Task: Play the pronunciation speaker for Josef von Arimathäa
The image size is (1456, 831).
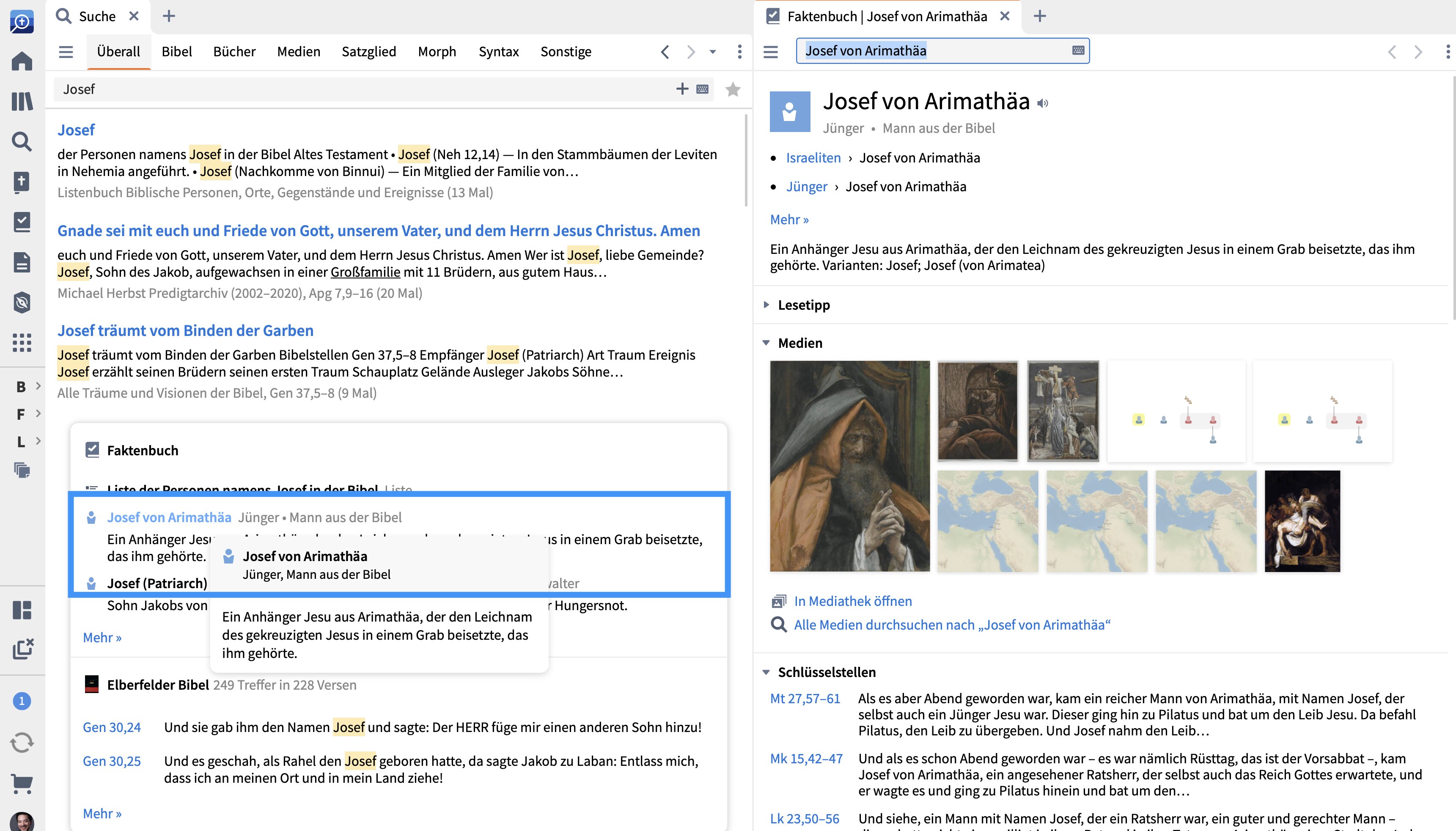Action: pyautogui.click(x=1043, y=103)
